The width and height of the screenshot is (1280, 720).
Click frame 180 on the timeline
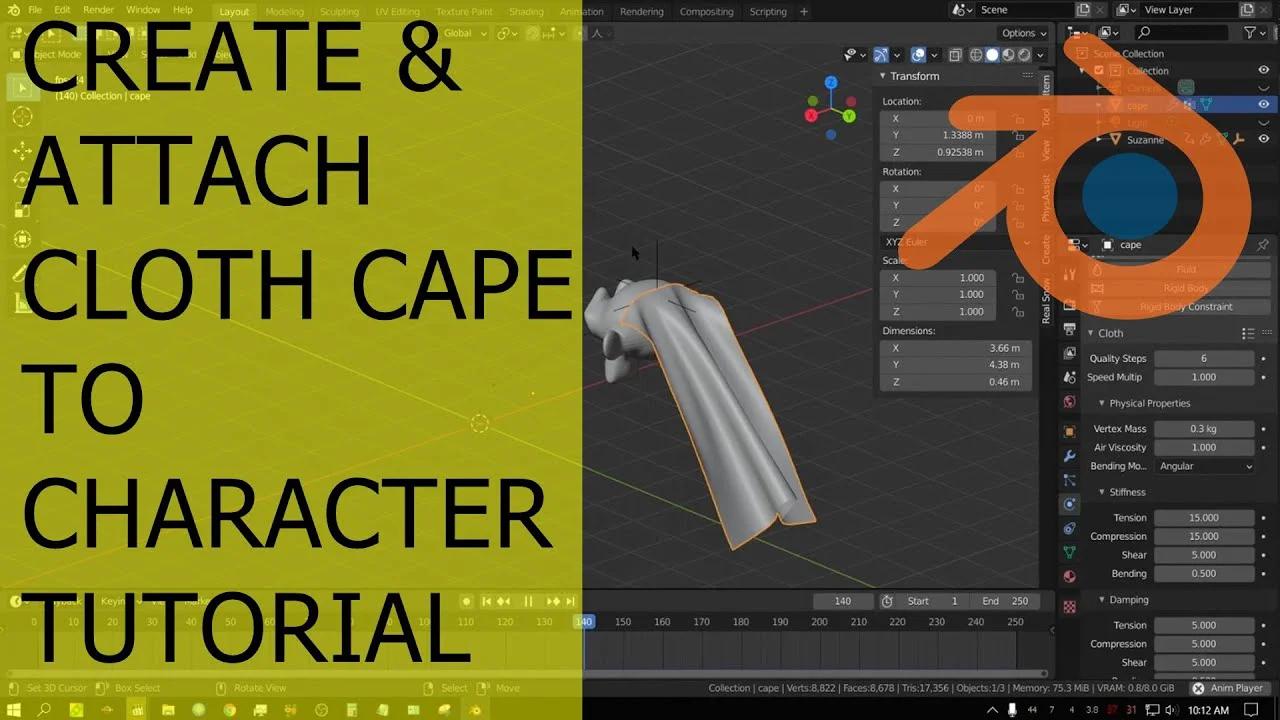click(740, 621)
